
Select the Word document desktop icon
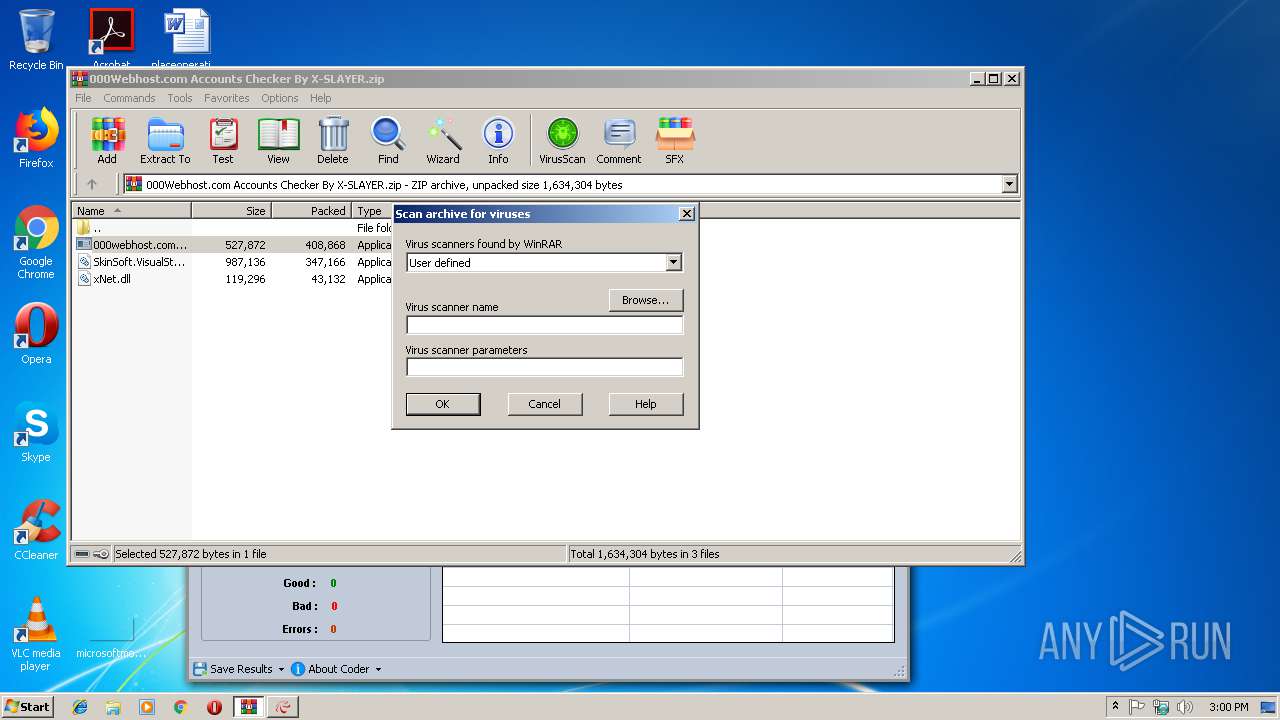[x=187, y=38]
